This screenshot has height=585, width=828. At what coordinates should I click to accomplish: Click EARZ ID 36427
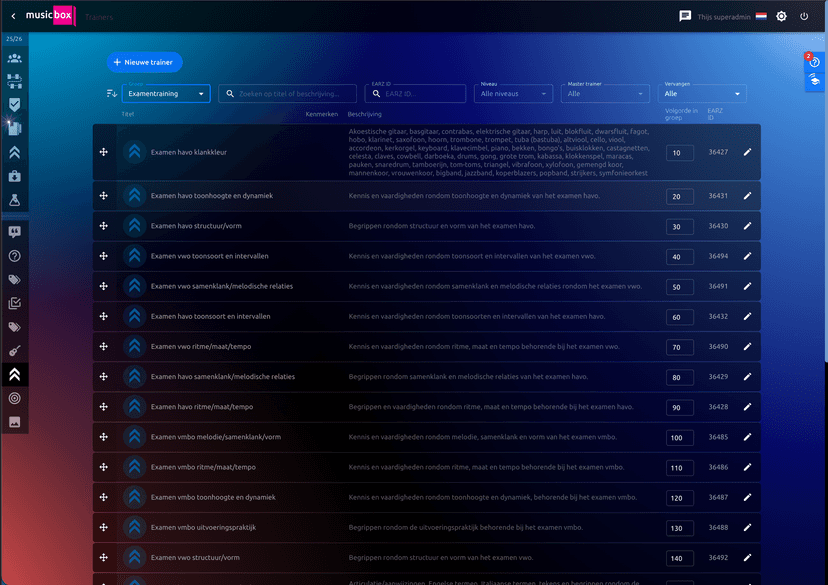pos(718,152)
